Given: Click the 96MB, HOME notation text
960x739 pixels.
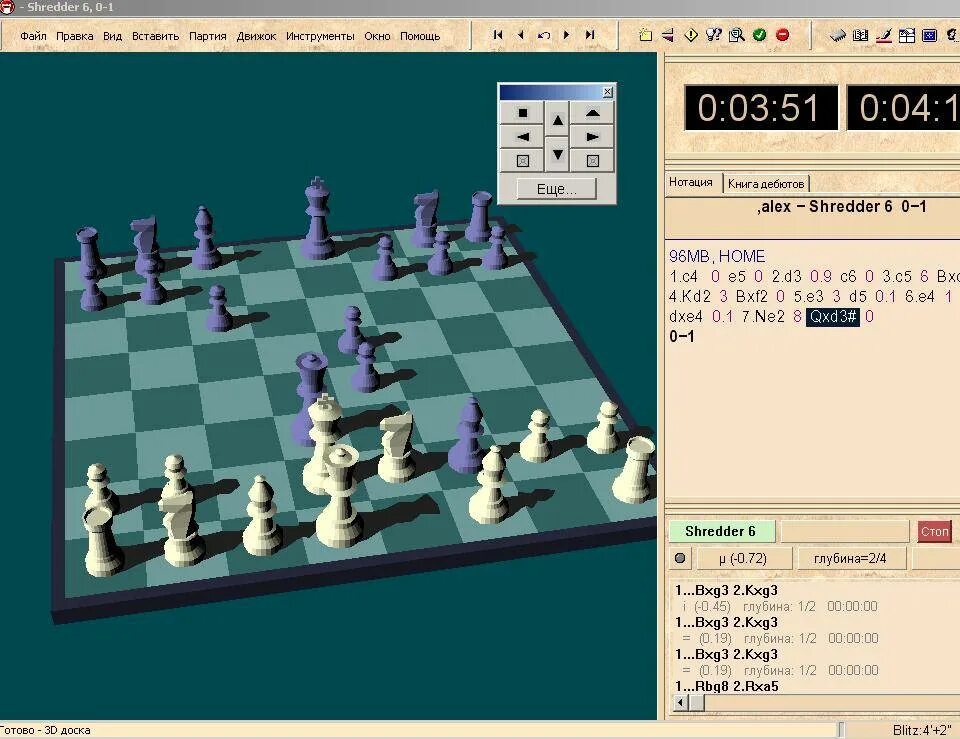Looking at the screenshot, I should (x=717, y=256).
